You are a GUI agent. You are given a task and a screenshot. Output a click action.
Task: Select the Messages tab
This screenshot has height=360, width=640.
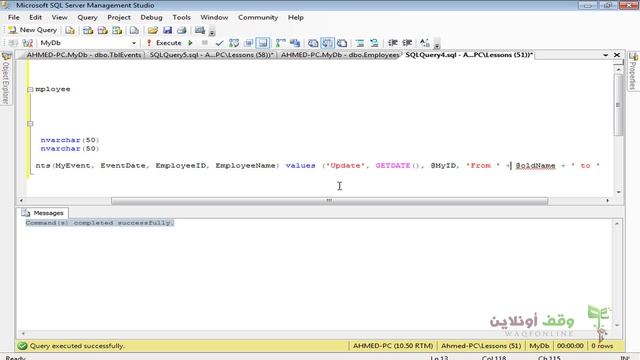[43, 213]
